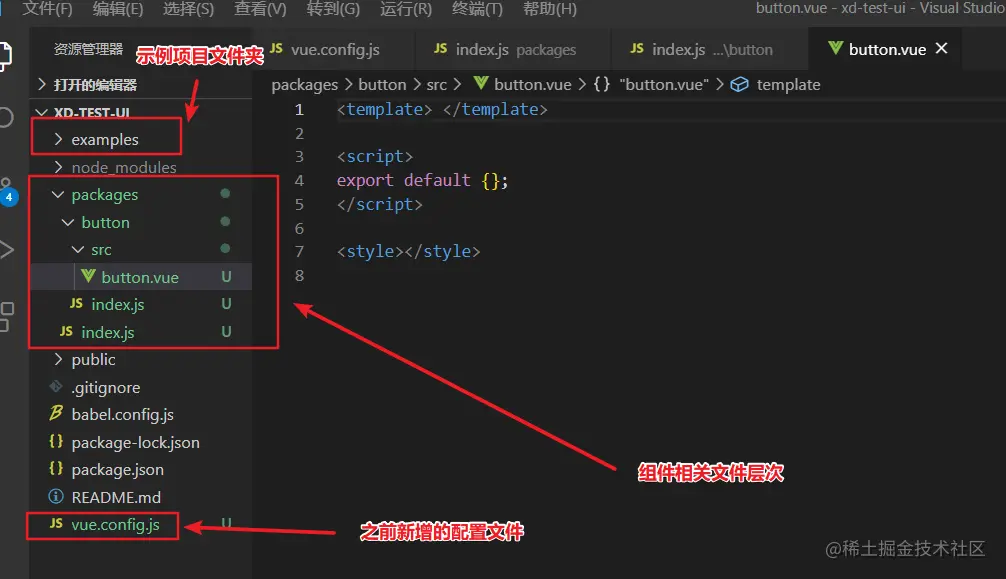Click the JS icon on index.js packages tab
Viewport: 1006px width, 579px height.
pos(440,49)
